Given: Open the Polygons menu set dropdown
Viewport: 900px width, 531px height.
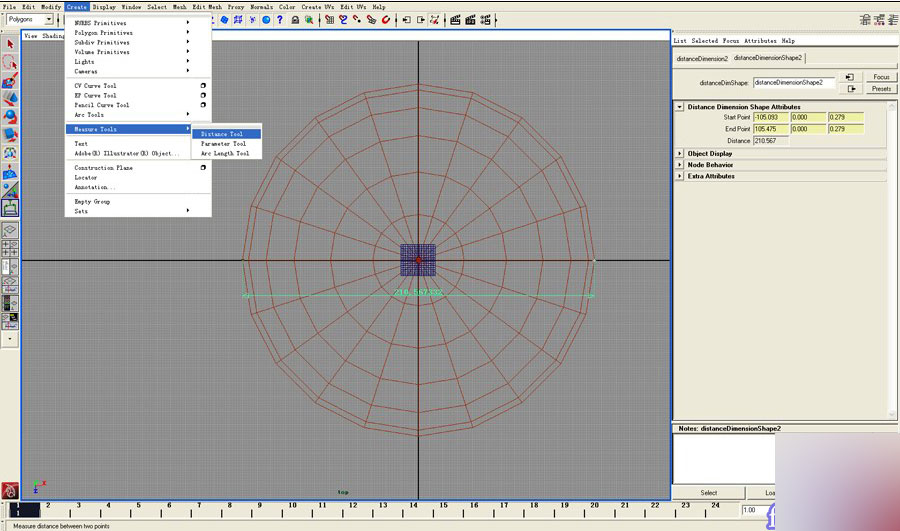Looking at the screenshot, I should click(49, 19).
